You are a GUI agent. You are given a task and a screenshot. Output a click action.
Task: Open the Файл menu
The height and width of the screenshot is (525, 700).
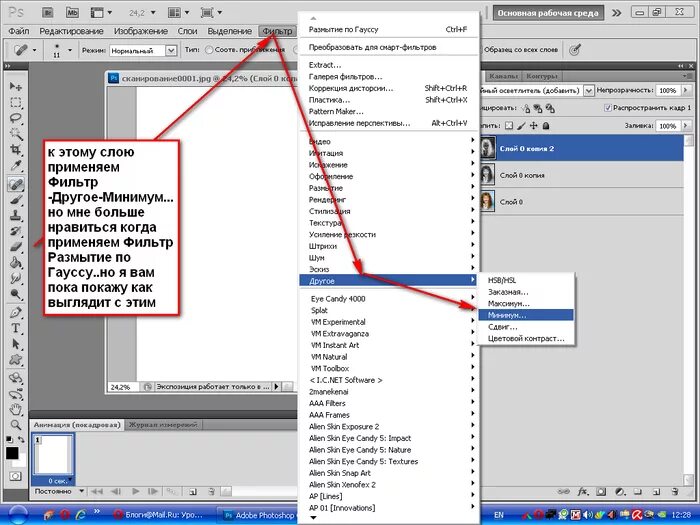19,31
